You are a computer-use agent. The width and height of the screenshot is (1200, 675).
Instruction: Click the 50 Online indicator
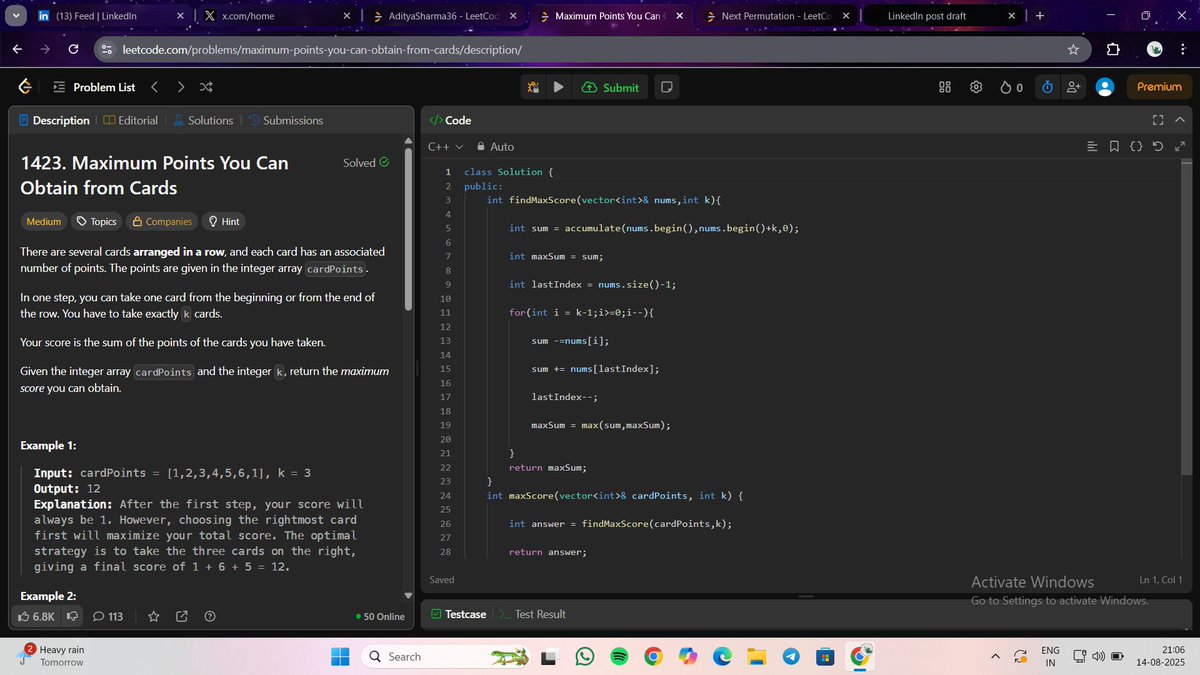tap(380, 617)
